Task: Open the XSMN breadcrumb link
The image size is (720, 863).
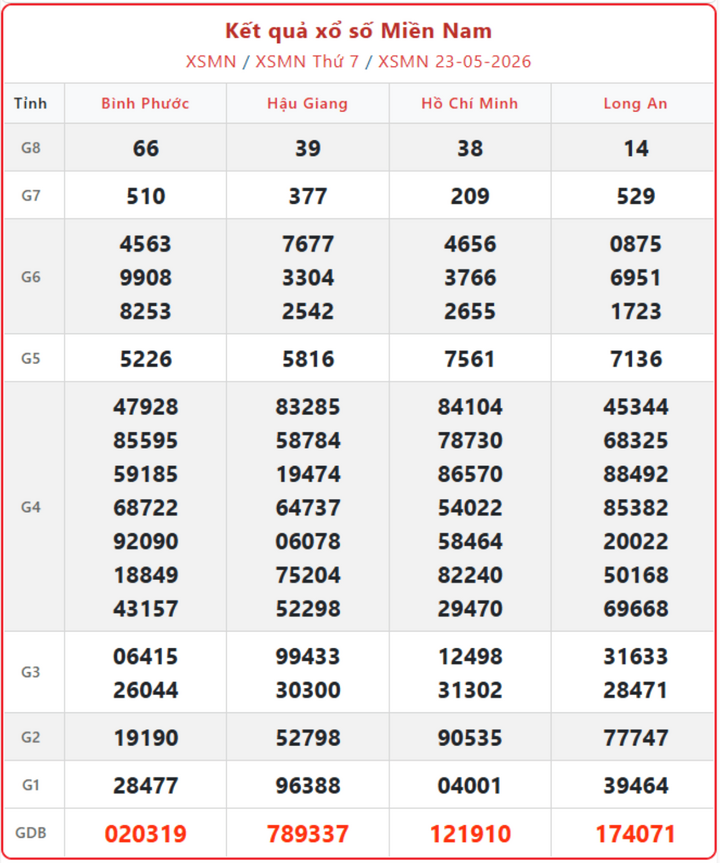Action: pos(211,62)
